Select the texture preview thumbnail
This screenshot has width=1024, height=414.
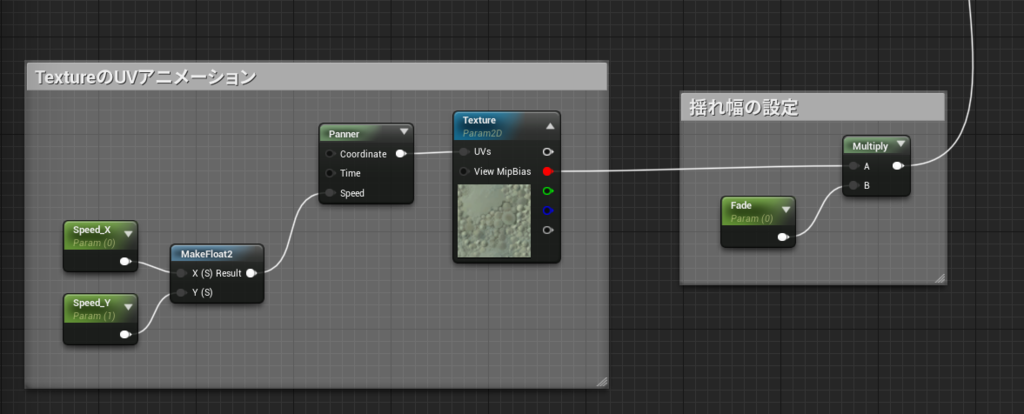[494, 221]
